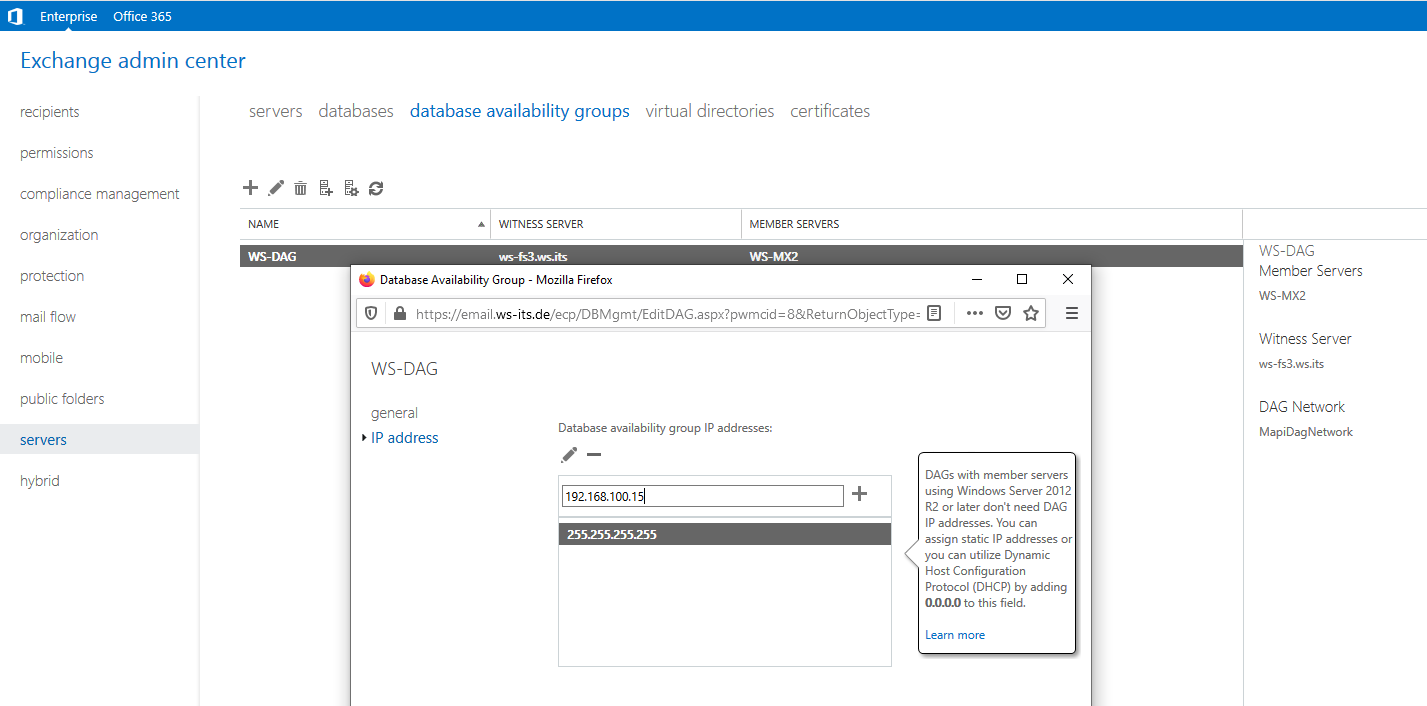Bookmark this page with star icon
1427x706 pixels.
(x=1031, y=313)
